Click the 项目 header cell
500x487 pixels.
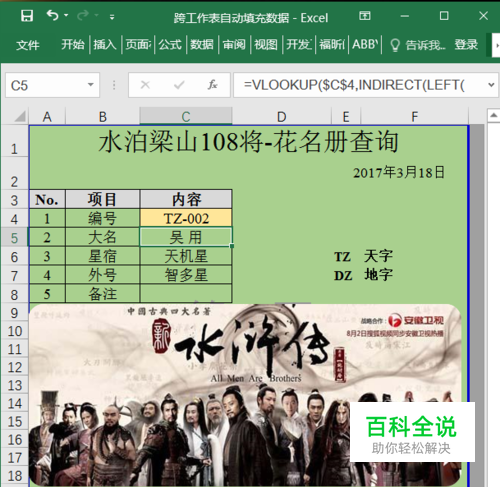tap(102, 199)
